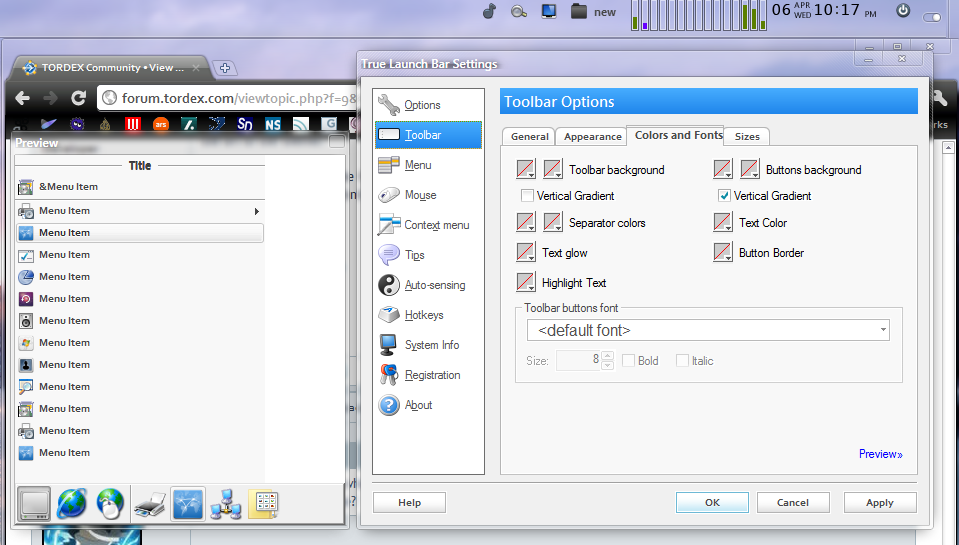
Task: Tick the Bold font checkbox
Action: pos(628,361)
